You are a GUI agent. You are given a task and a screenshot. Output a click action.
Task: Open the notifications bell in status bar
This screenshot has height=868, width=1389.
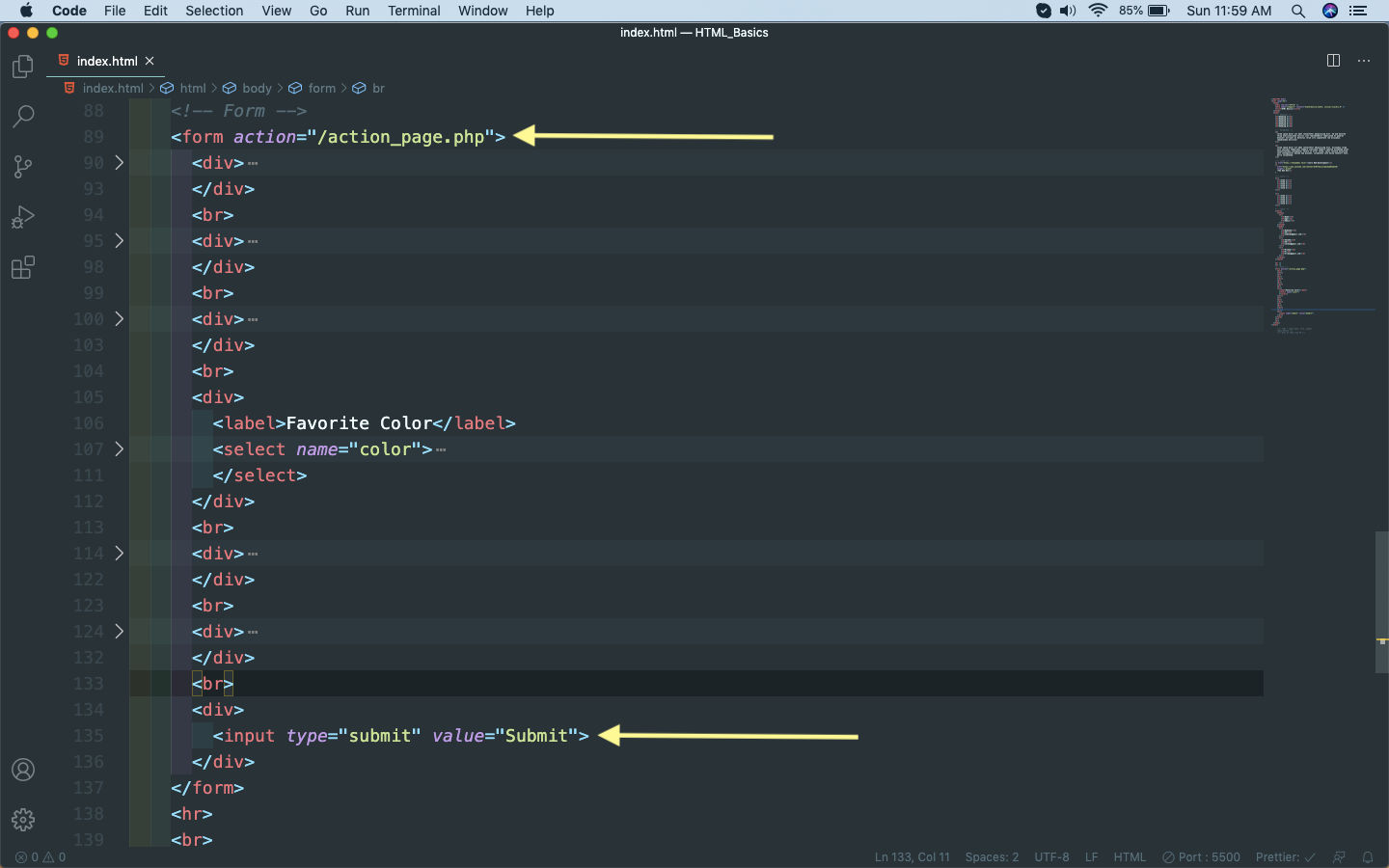coord(1368,857)
